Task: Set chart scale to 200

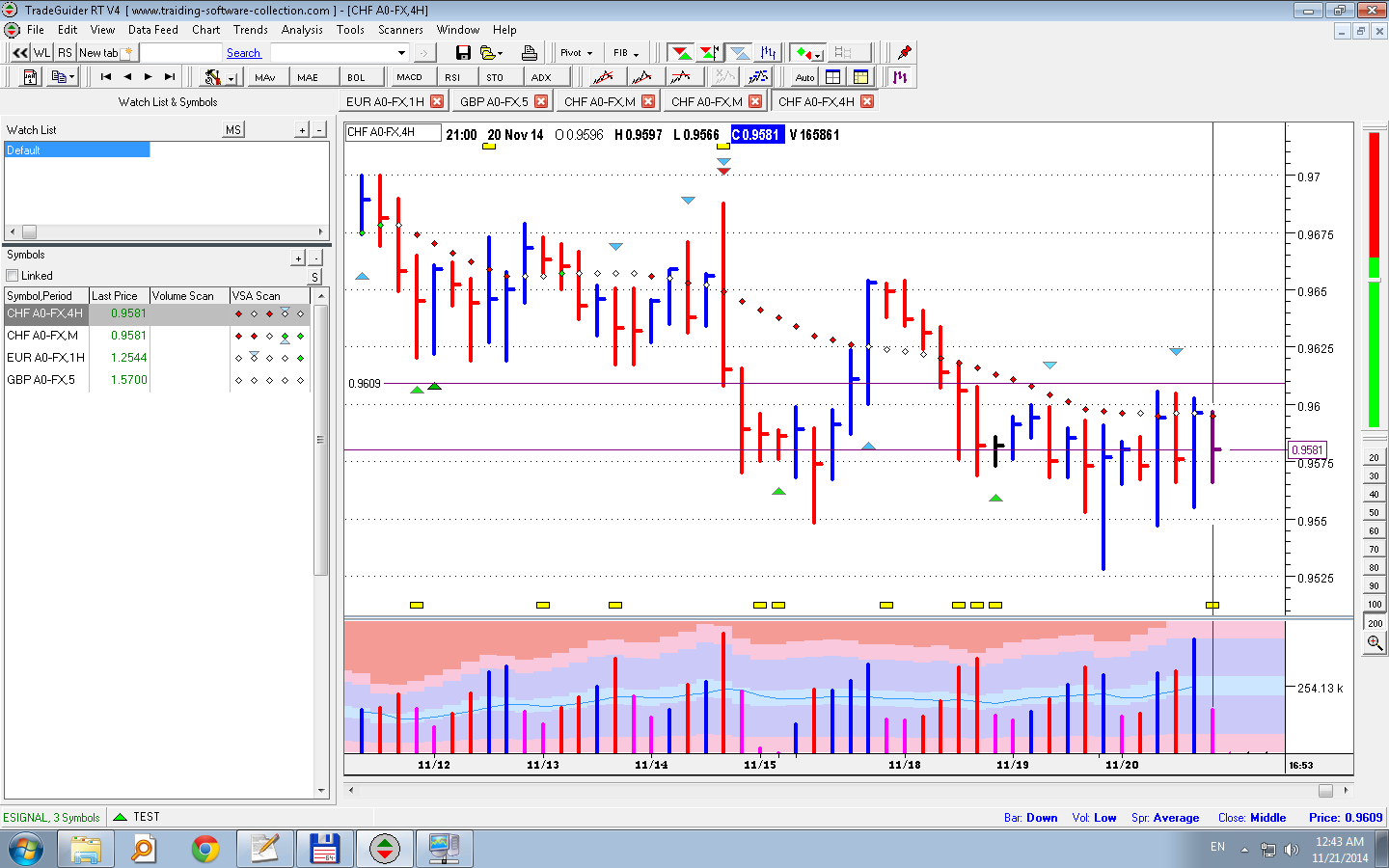Action: coord(1375,623)
